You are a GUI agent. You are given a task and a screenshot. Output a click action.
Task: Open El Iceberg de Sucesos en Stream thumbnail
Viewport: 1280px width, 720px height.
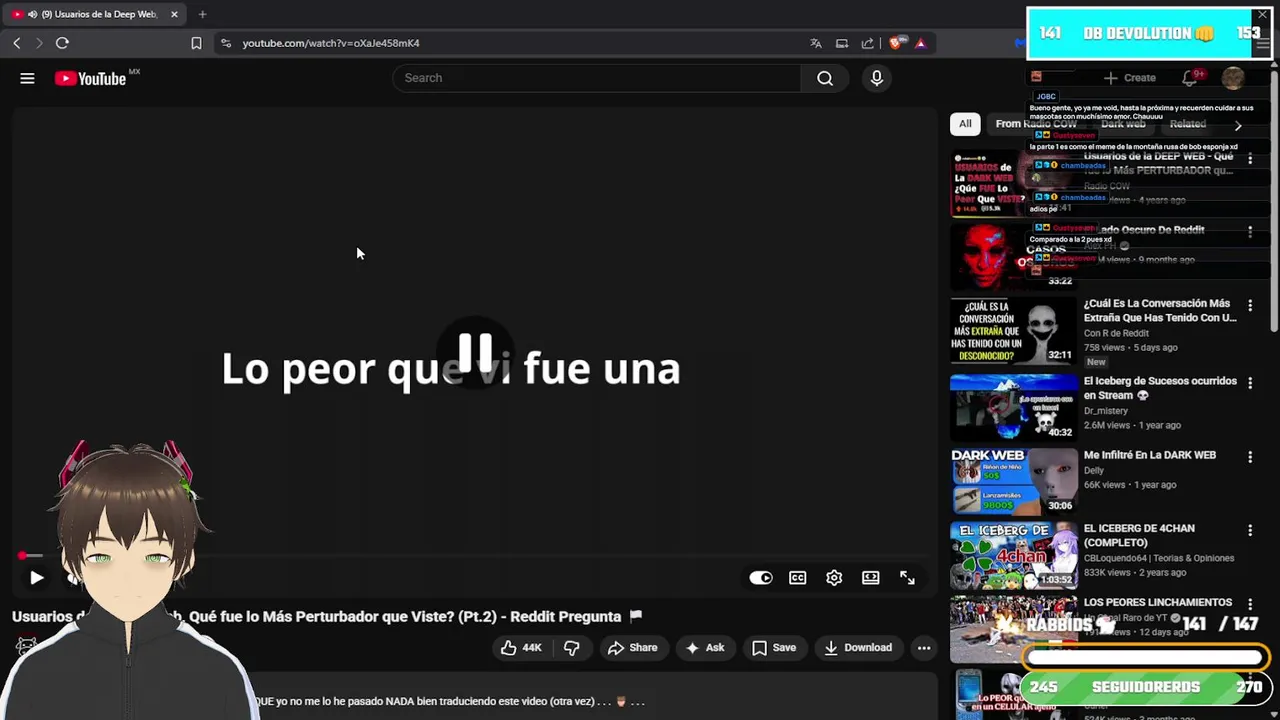point(1013,406)
